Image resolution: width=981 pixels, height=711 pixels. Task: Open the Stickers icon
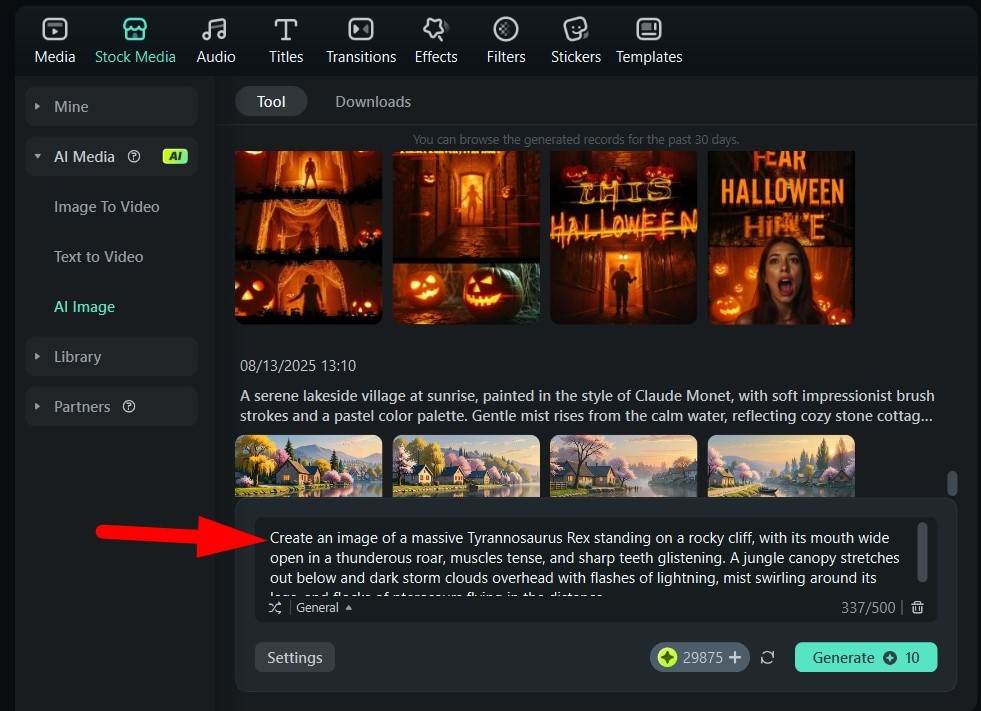click(576, 29)
